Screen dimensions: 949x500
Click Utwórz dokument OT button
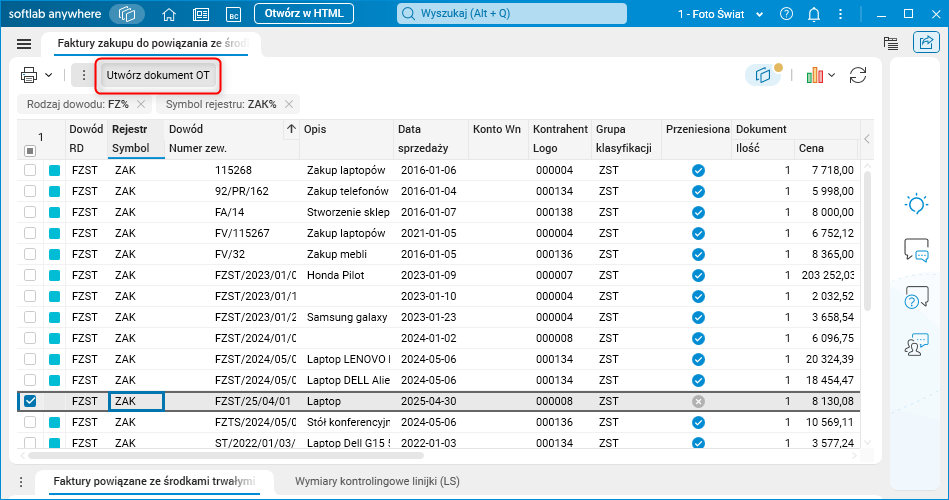[158, 75]
